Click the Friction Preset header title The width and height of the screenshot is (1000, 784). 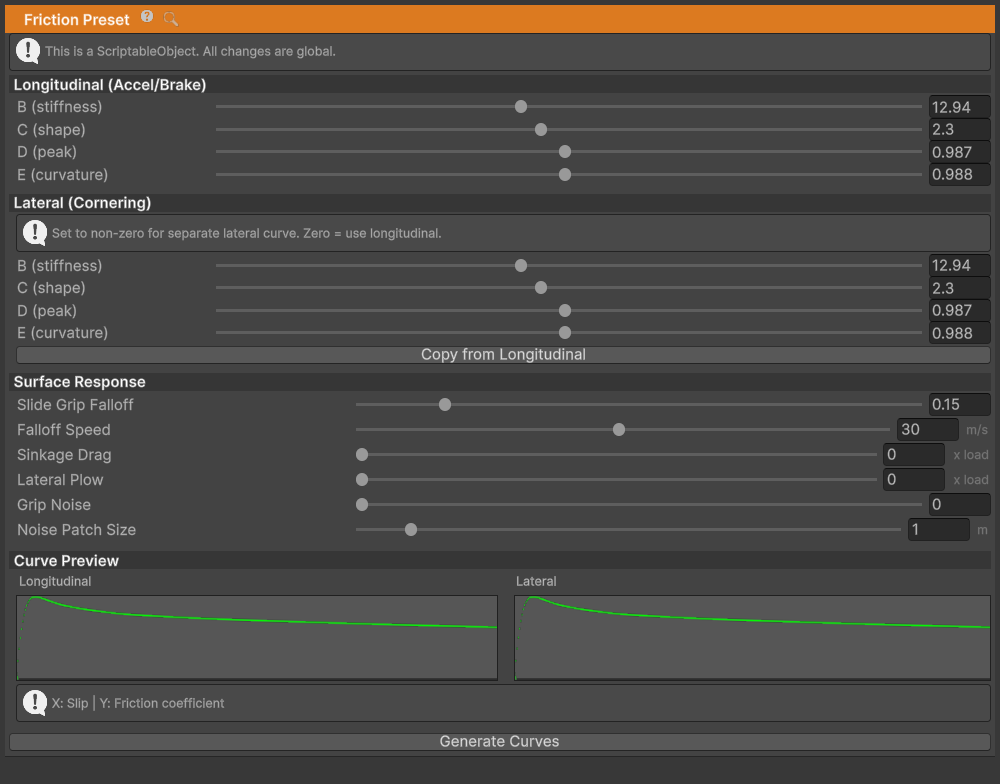(x=77, y=20)
